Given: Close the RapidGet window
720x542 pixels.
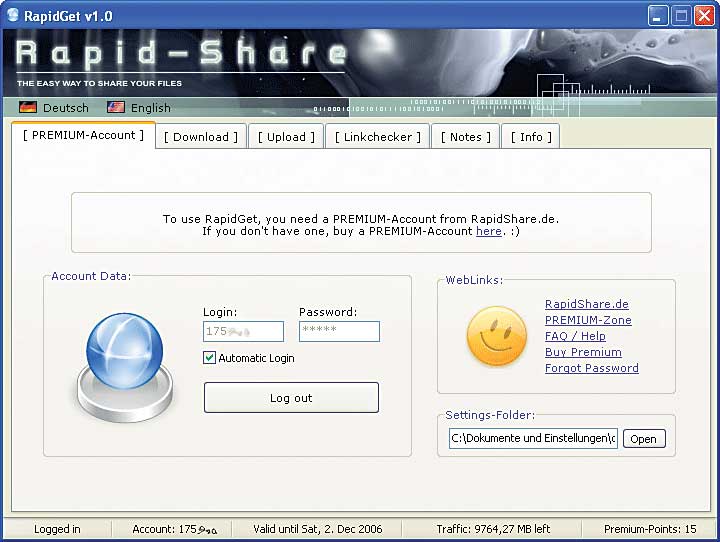Looking at the screenshot, I should click(x=704, y=16).
